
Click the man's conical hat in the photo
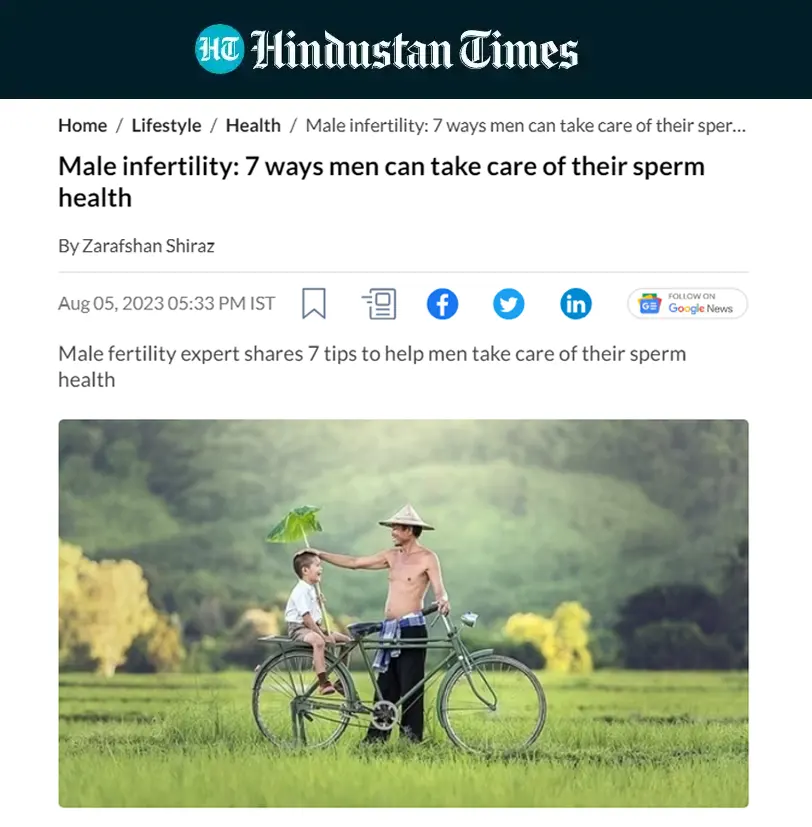pos(406,517)
